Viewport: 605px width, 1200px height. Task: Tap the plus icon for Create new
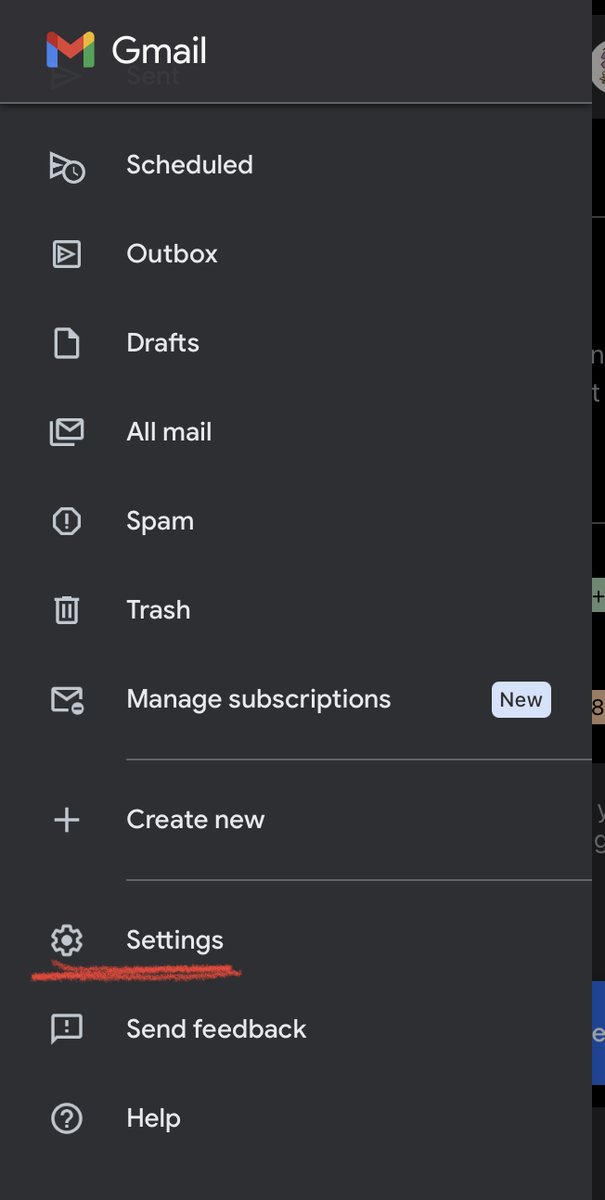click(x=67, y=820)
